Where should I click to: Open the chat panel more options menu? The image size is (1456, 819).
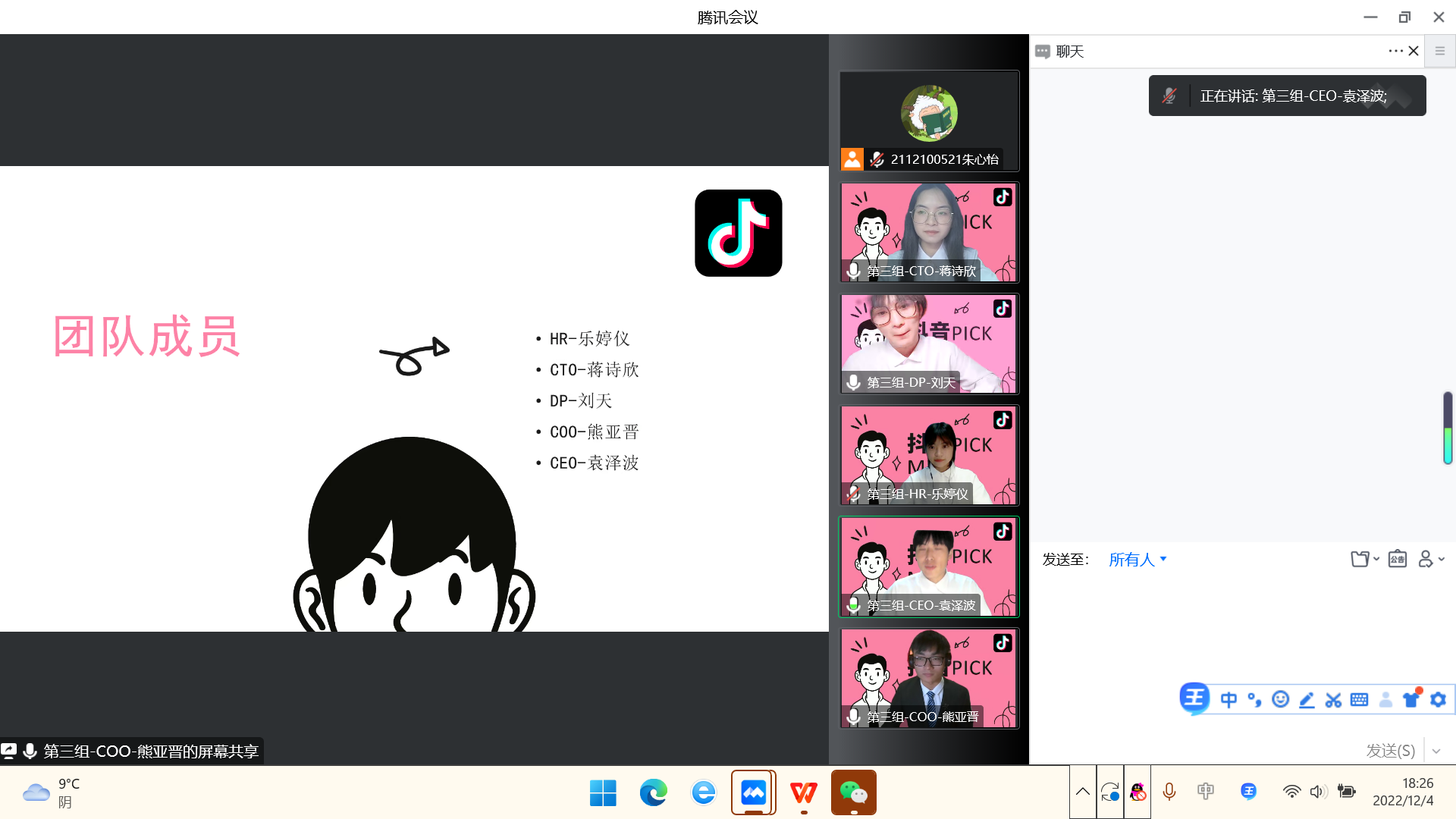click(1395, 51)
